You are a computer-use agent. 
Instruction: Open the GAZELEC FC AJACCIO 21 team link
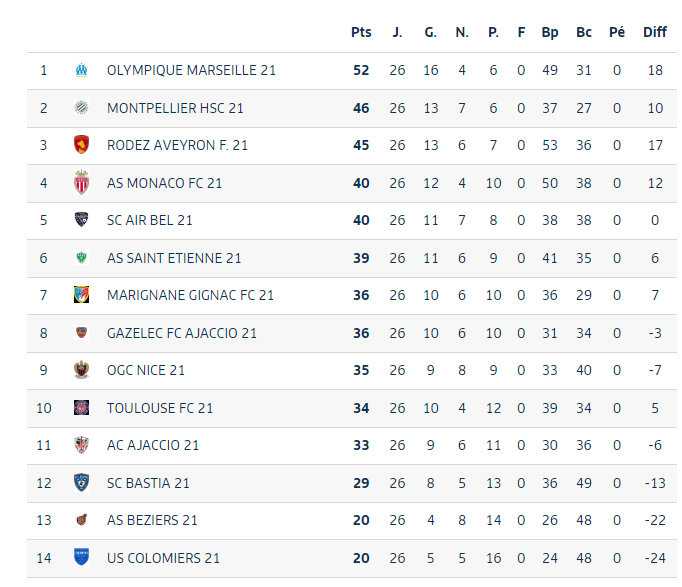tap(181, 333)
